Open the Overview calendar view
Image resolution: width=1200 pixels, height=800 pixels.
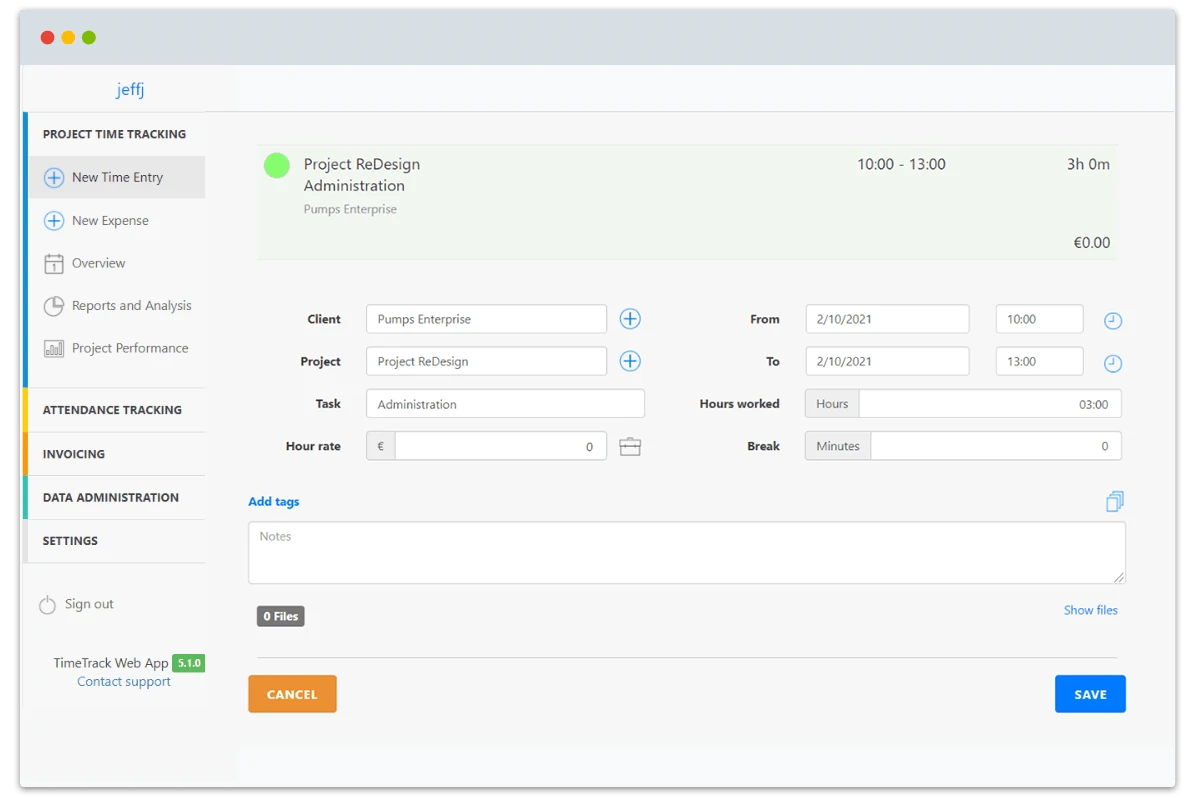pyautogui.click(x=96, y=263)
